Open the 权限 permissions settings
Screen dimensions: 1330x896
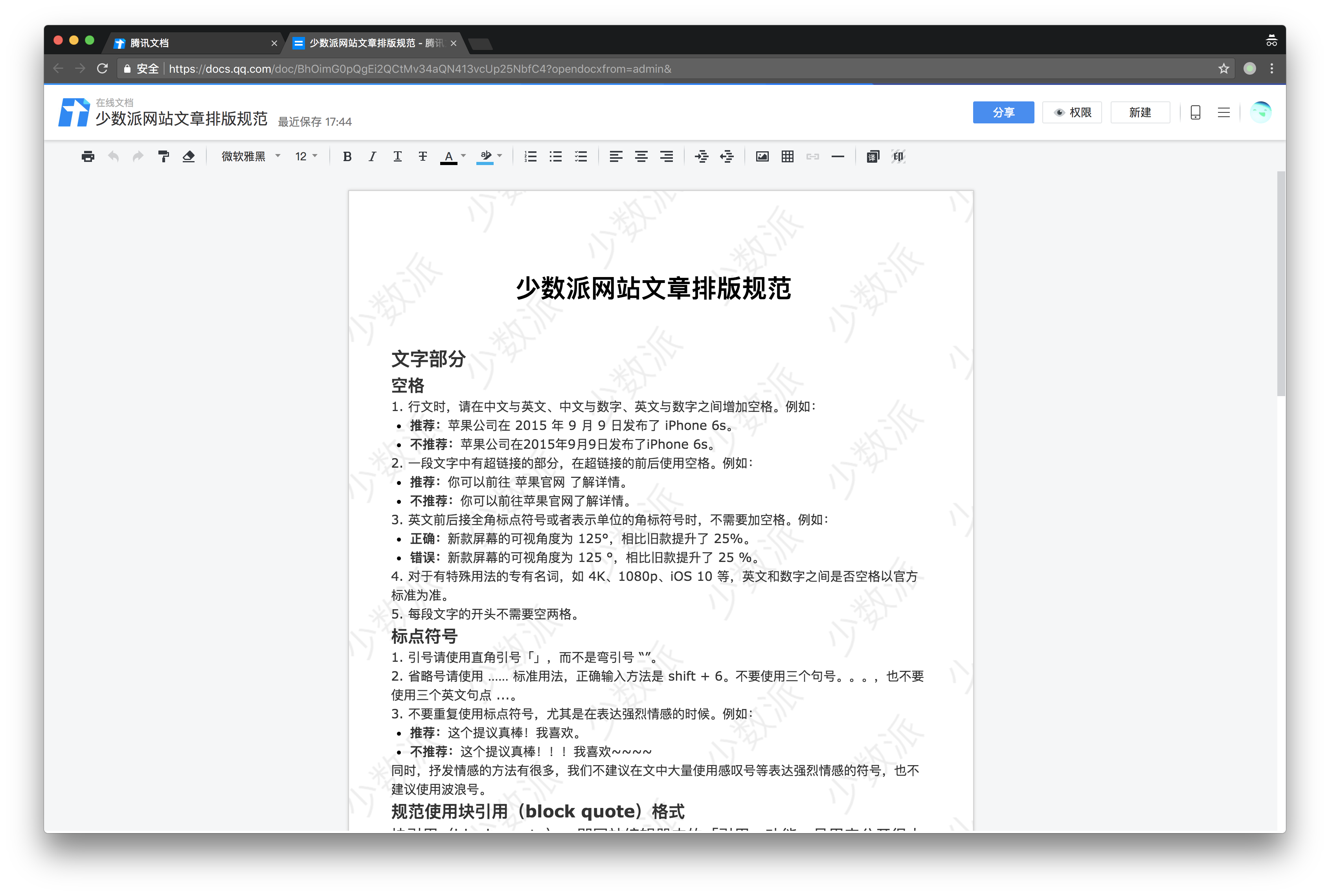click(x=1072, y=112)
